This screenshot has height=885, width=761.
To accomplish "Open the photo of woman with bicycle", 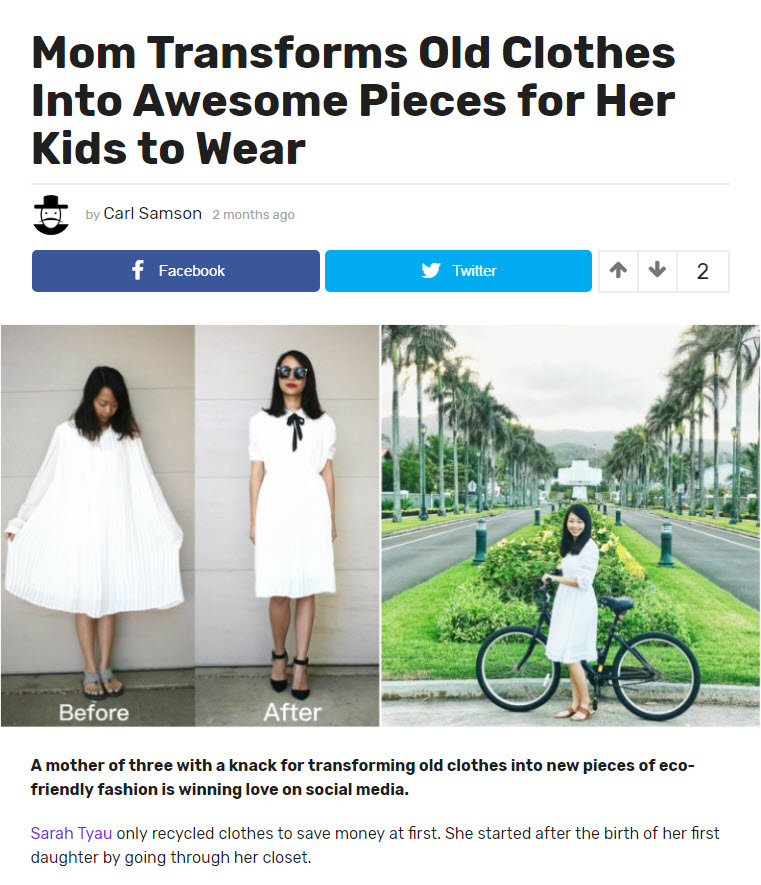I will (x=571, y=525).
